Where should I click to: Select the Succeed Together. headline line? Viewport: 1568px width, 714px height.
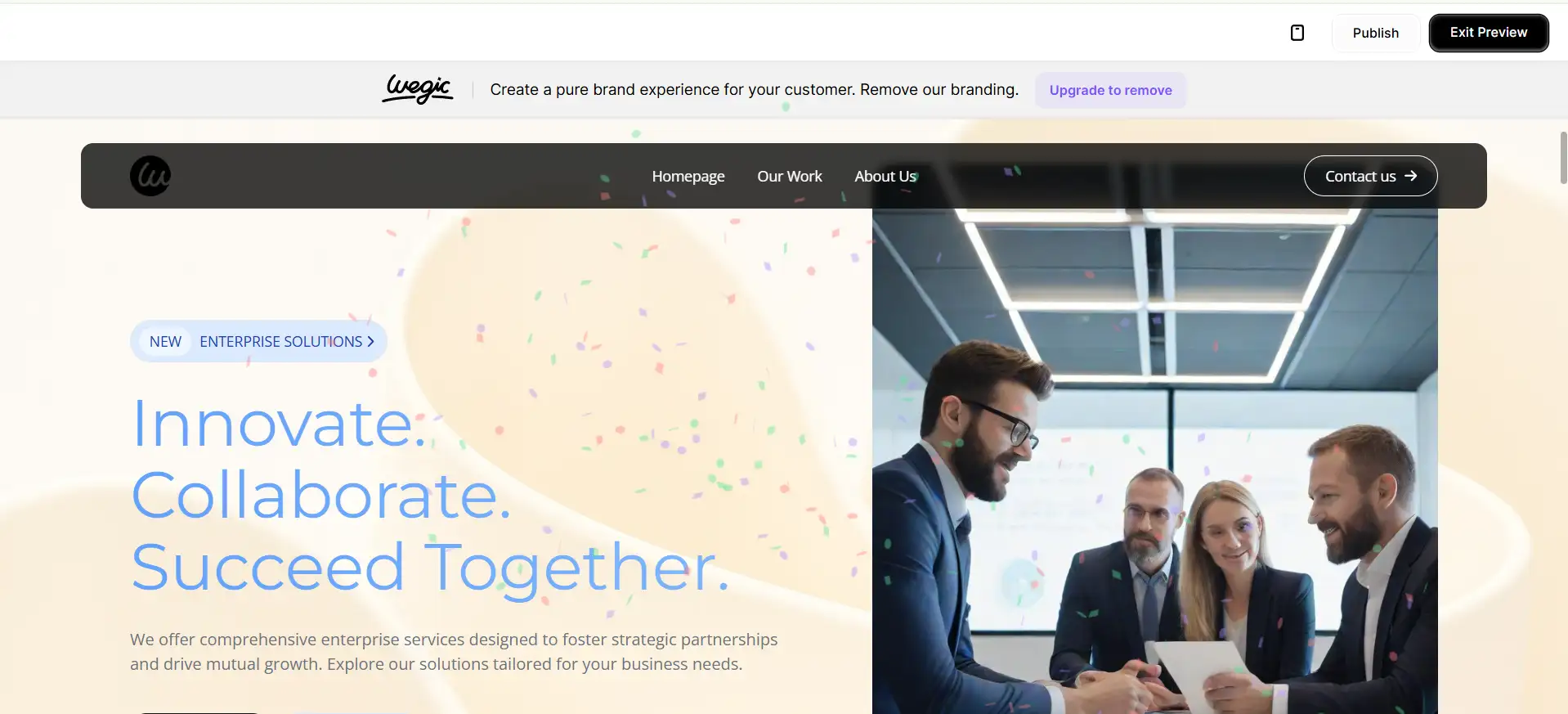(430, 568)
